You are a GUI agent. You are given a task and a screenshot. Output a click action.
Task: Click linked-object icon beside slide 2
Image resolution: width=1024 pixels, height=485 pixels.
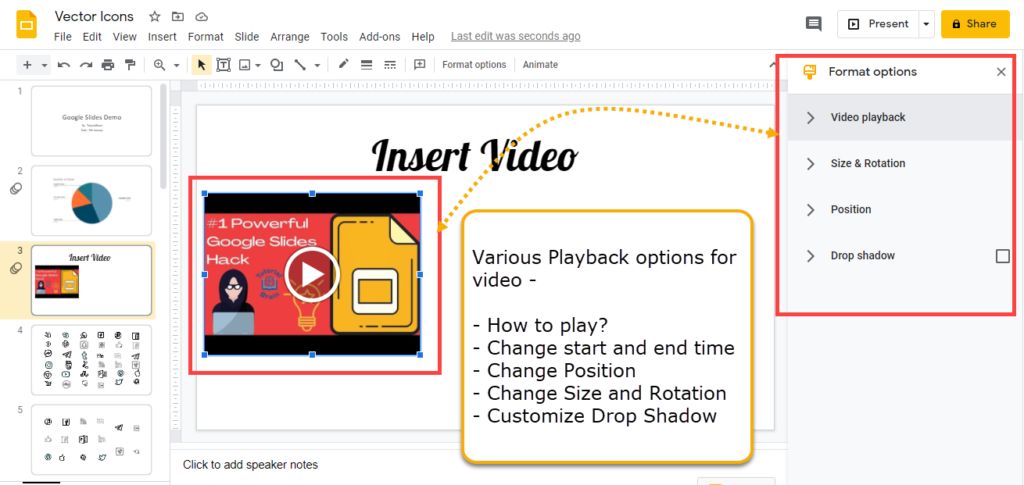click(x=16, y=189)
